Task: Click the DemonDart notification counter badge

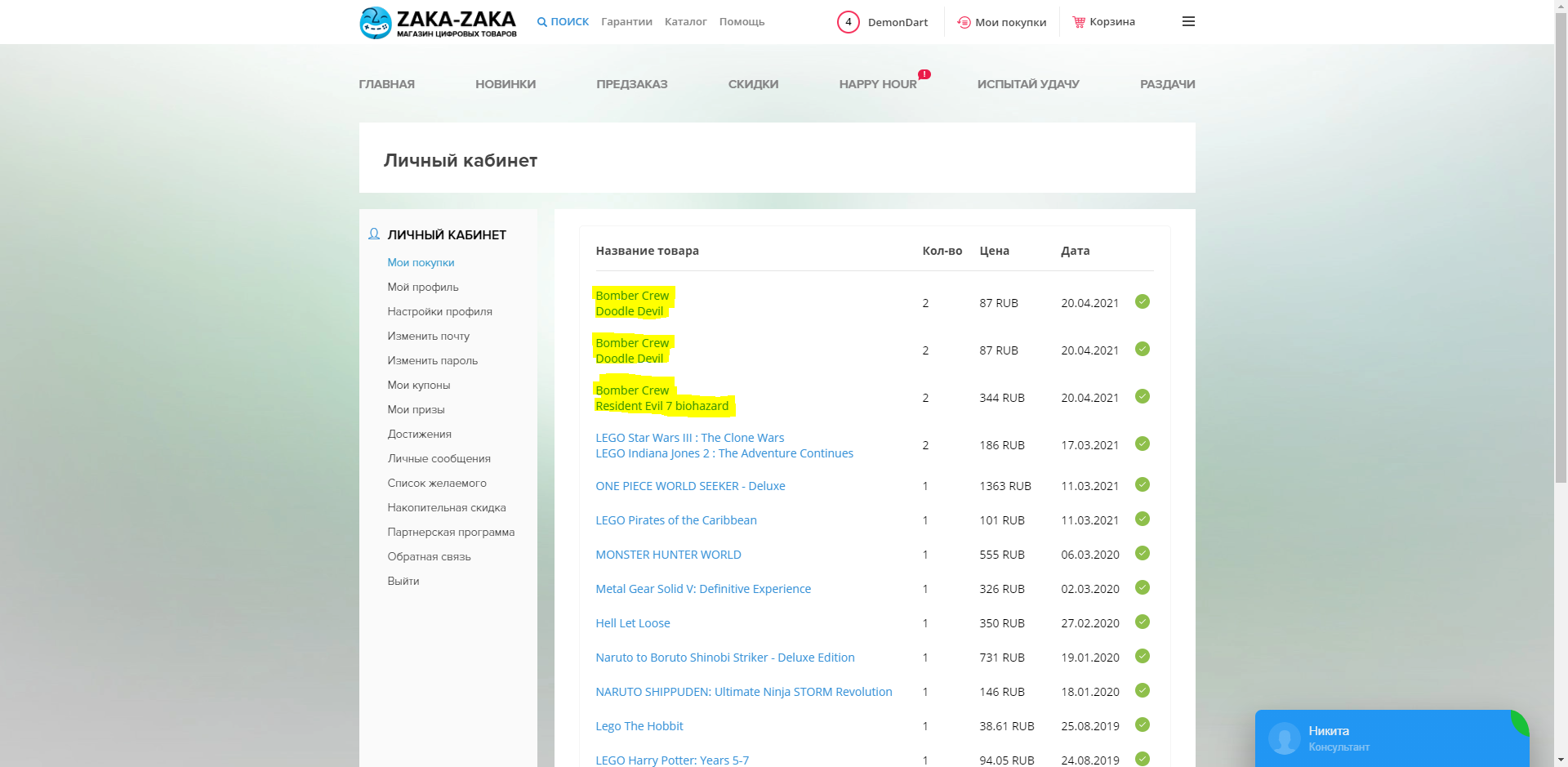Action: [x=849, y=22]
